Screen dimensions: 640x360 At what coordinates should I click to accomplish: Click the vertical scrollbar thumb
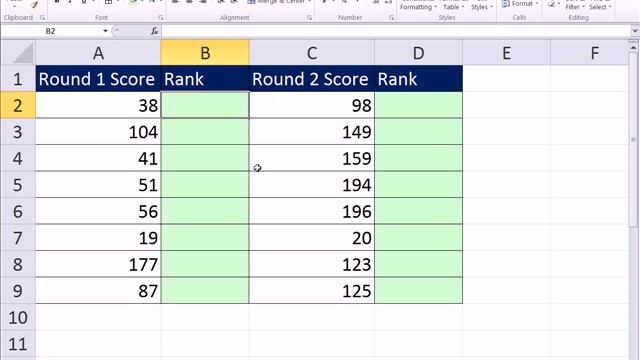pos(633,140)
